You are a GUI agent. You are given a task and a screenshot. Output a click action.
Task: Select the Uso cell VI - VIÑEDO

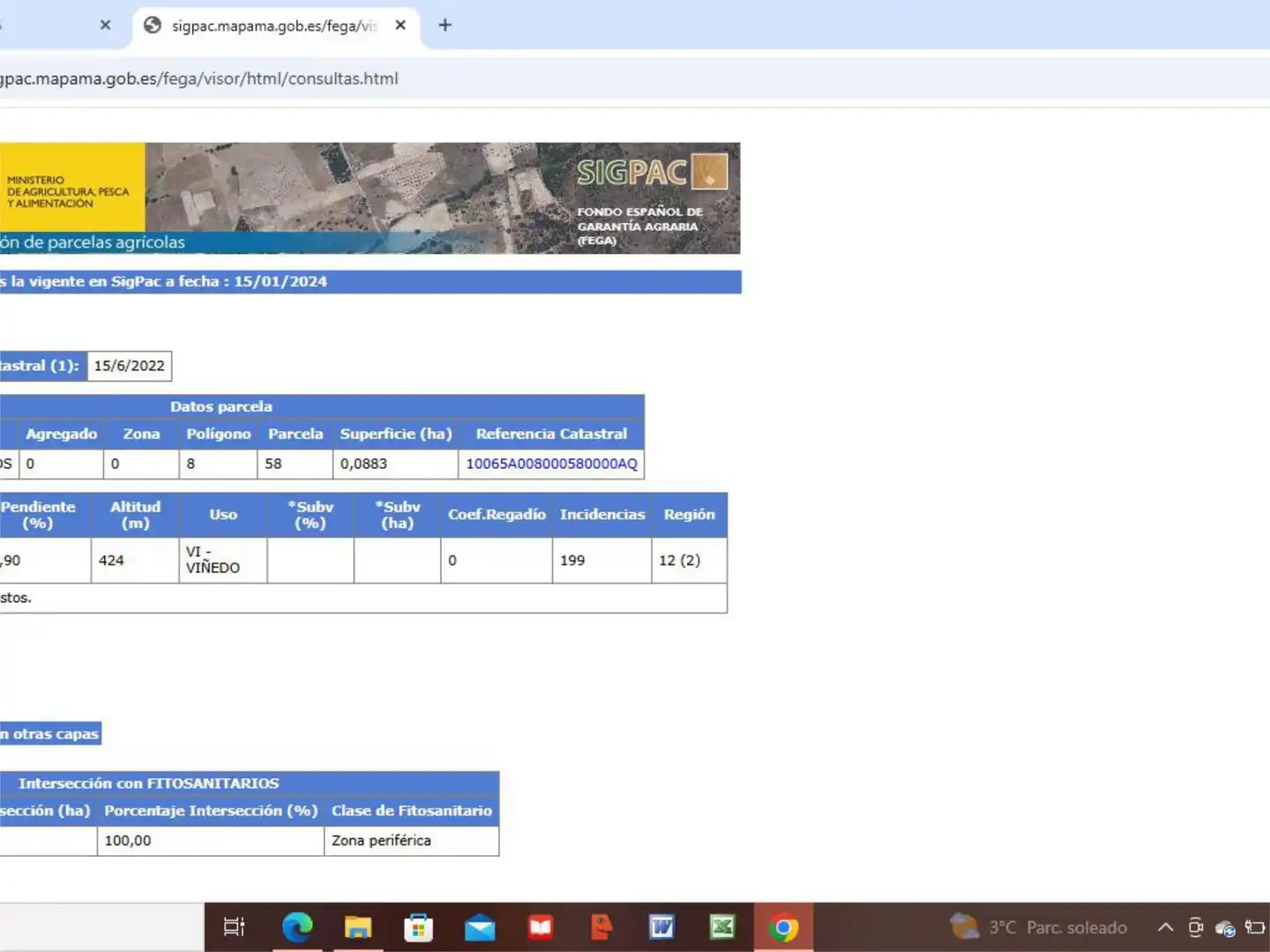click(x=222, y=560)
